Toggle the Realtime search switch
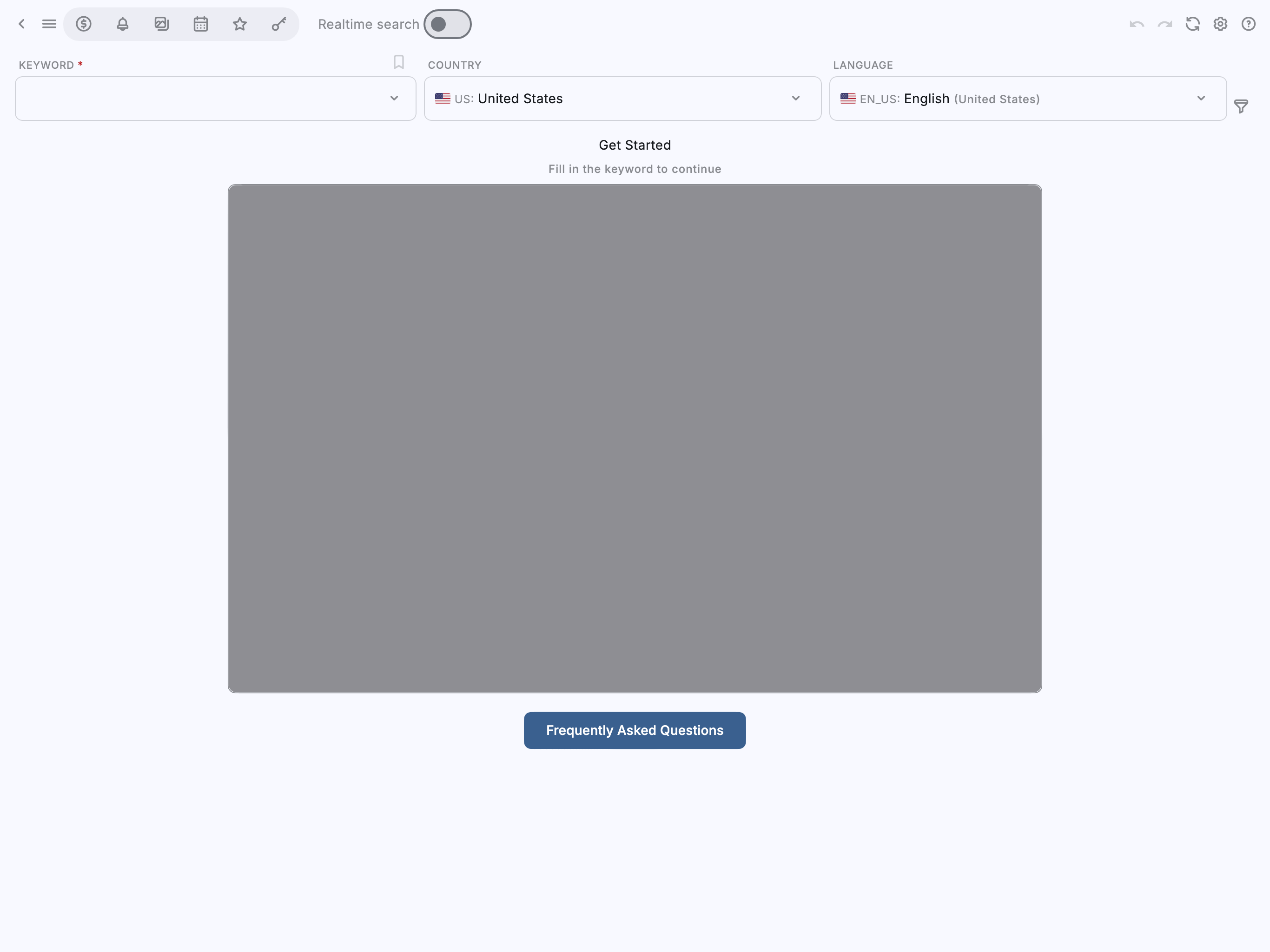1270x952 pixels. (447, 24)
